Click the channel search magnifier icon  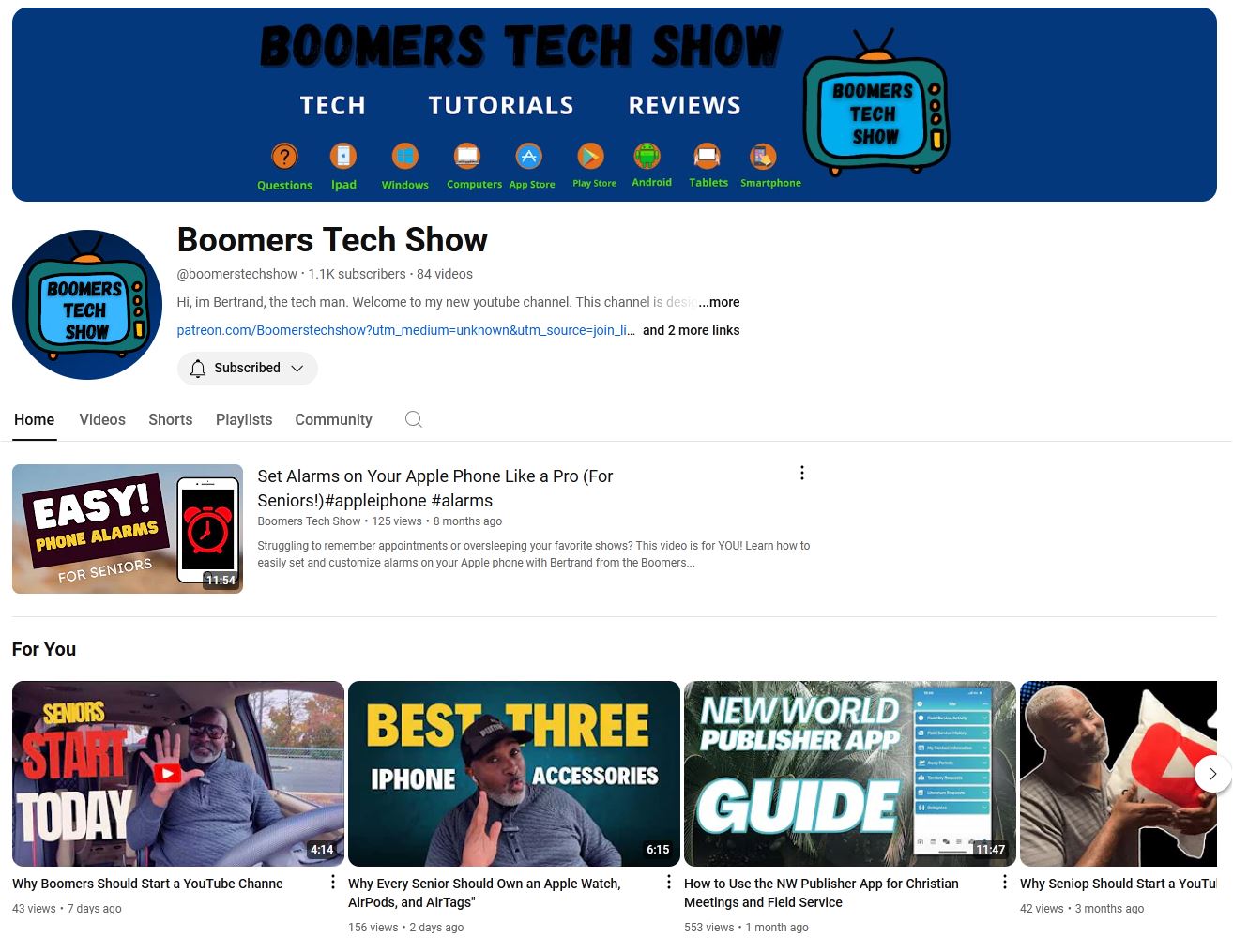(x=413, y=419)
